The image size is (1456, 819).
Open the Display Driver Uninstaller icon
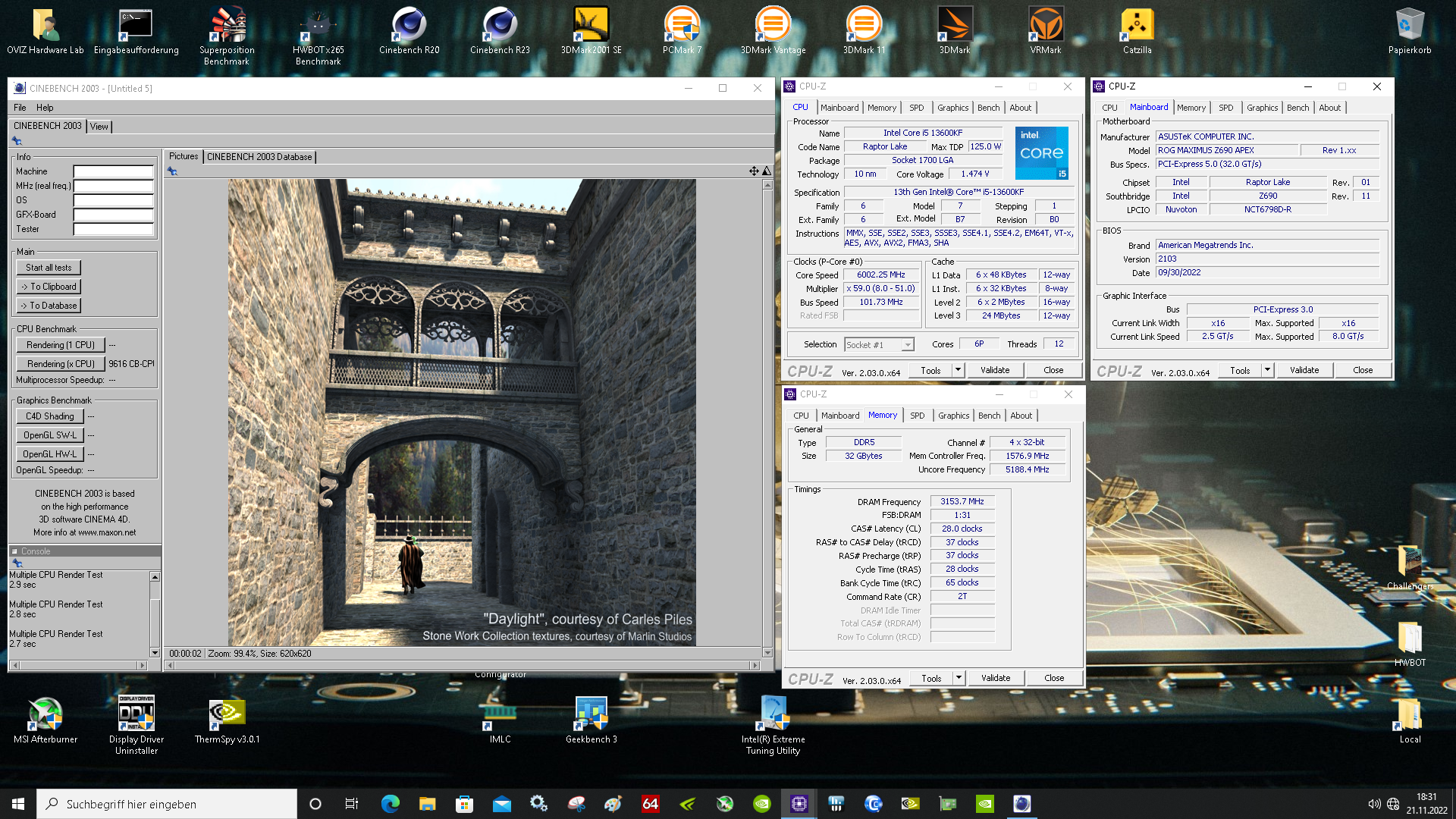click(136, 725)
